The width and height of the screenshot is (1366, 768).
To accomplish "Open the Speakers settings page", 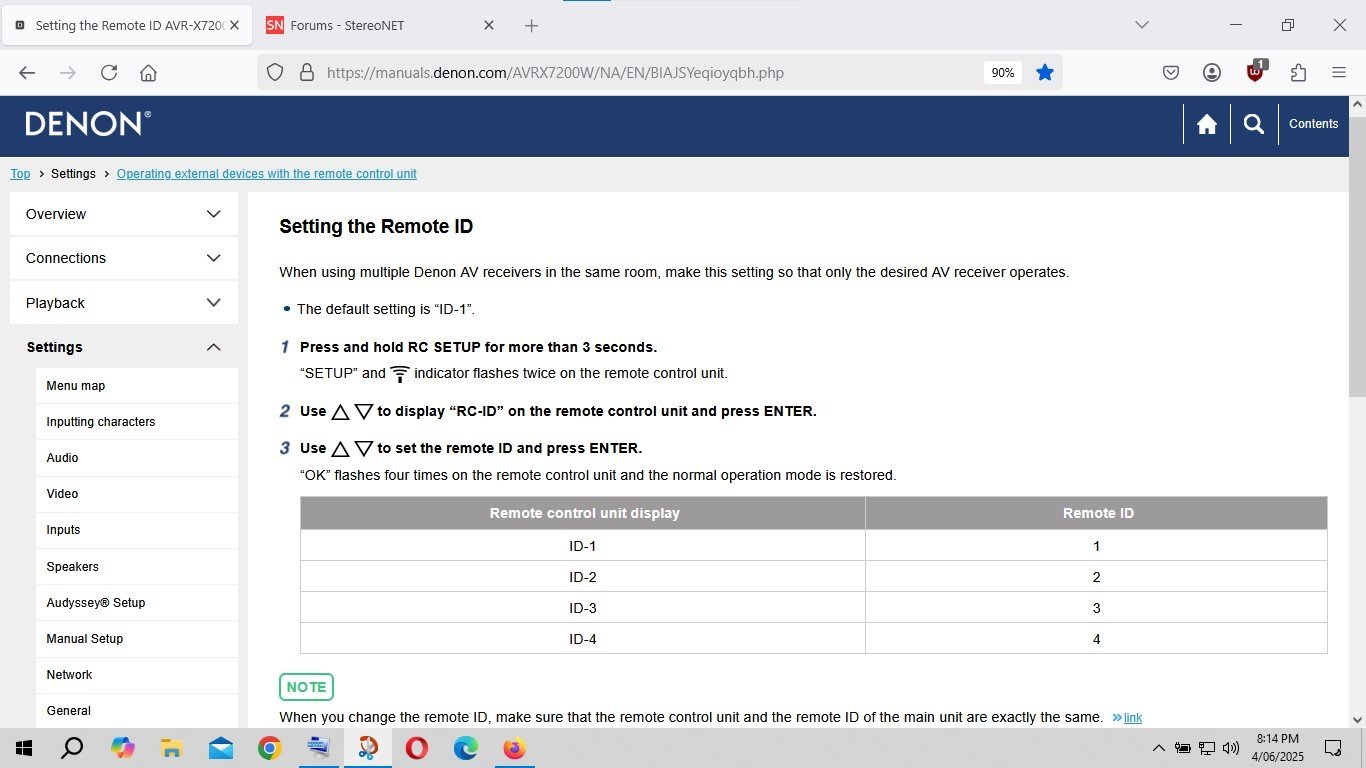I will (137, 567).
